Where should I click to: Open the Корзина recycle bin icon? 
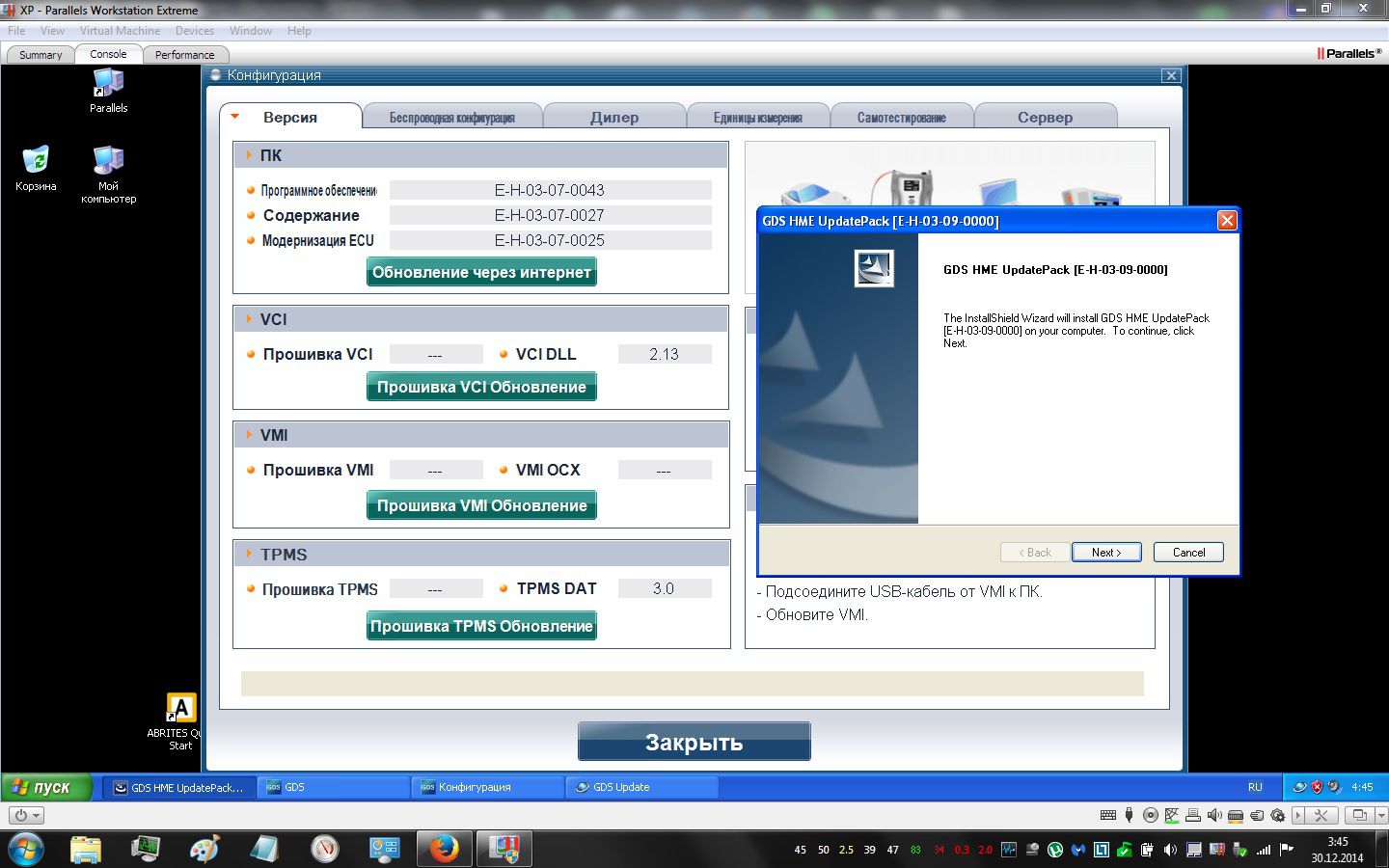36,167
